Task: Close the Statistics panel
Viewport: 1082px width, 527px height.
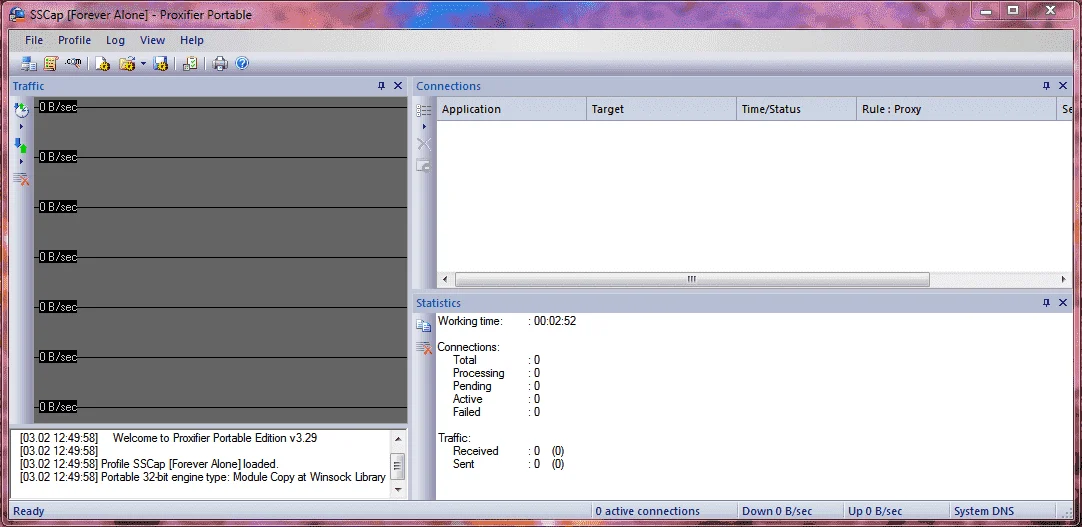Action: tap(1063, 303)
